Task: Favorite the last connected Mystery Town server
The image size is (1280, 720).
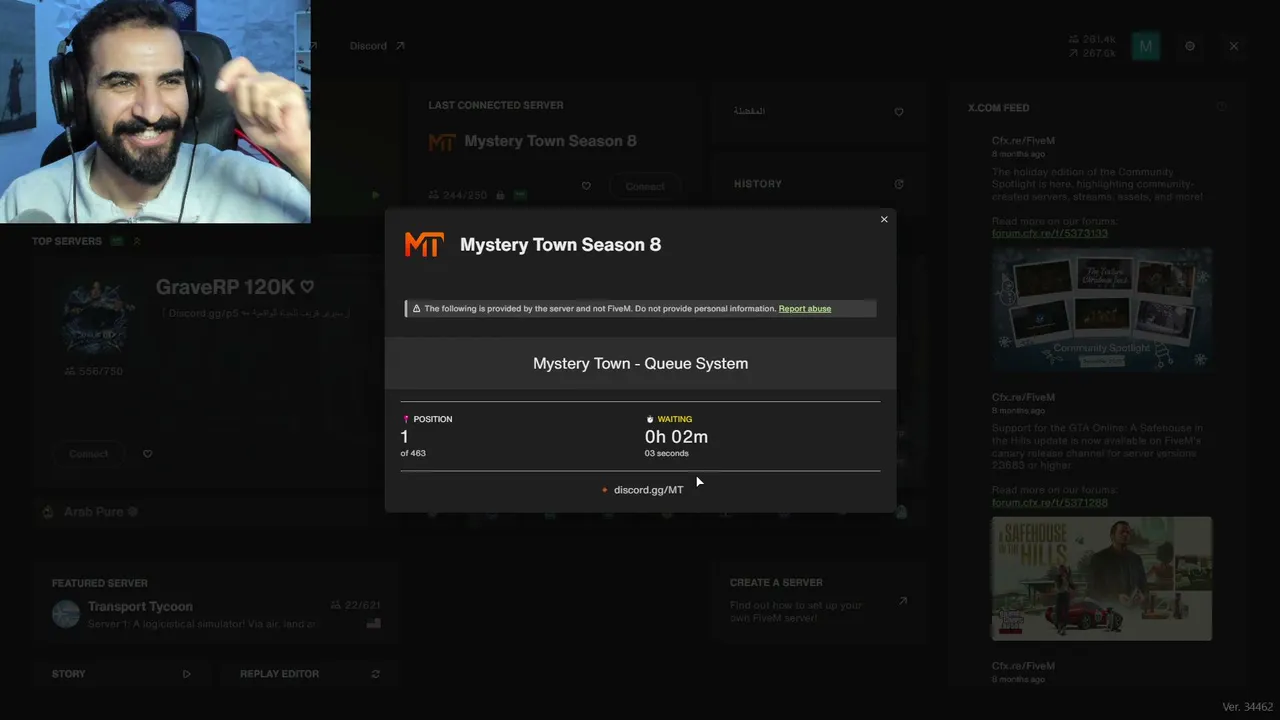Action: click(x=586, y=186)
